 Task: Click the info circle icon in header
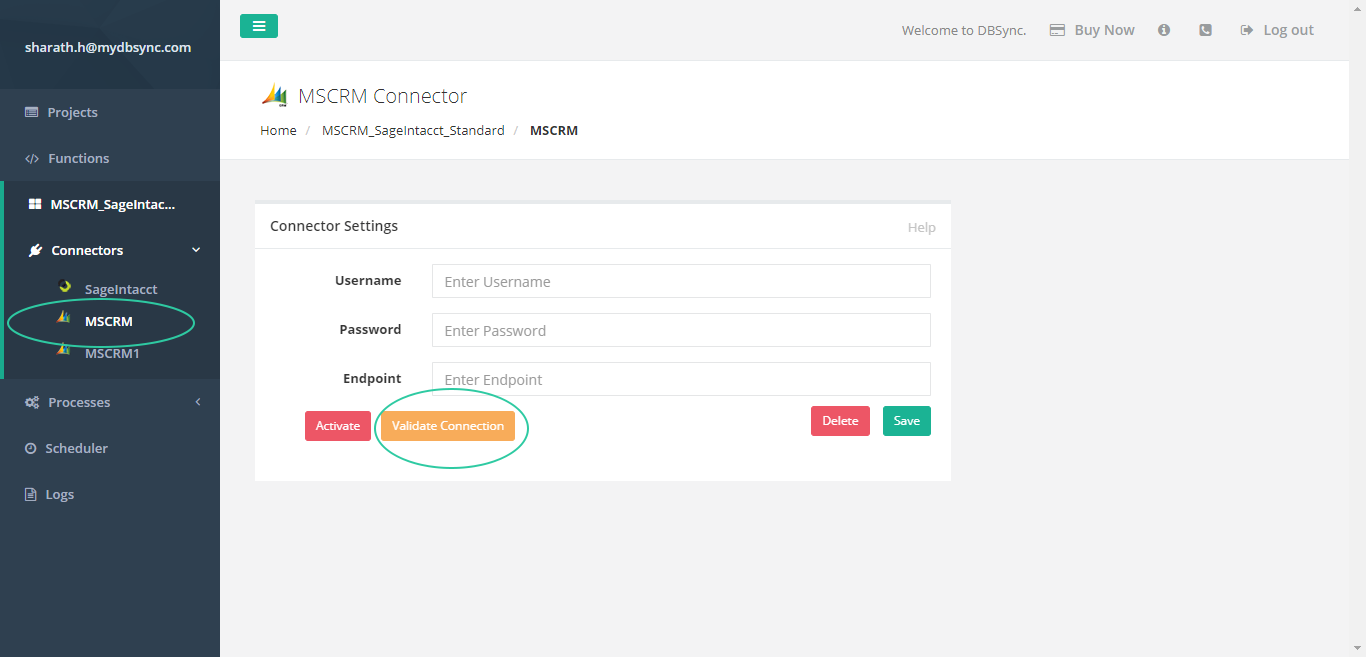[x=1164, y=30]
